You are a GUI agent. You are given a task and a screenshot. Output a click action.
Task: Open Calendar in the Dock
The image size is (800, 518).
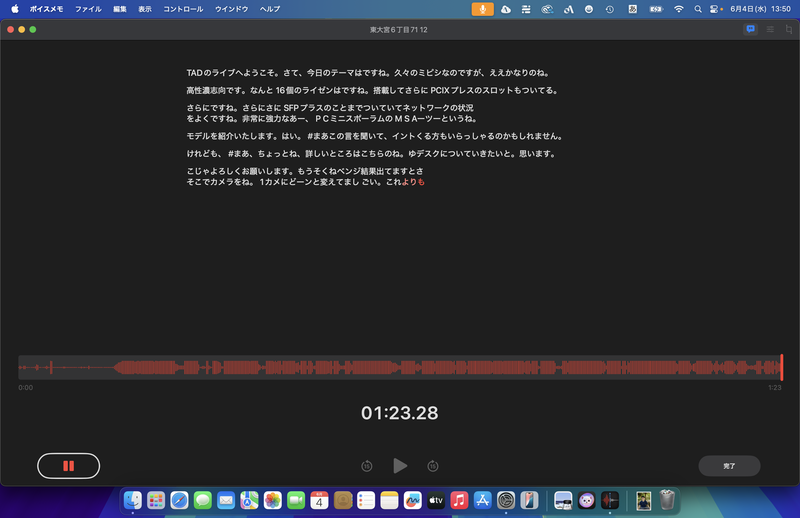(319, 500)
